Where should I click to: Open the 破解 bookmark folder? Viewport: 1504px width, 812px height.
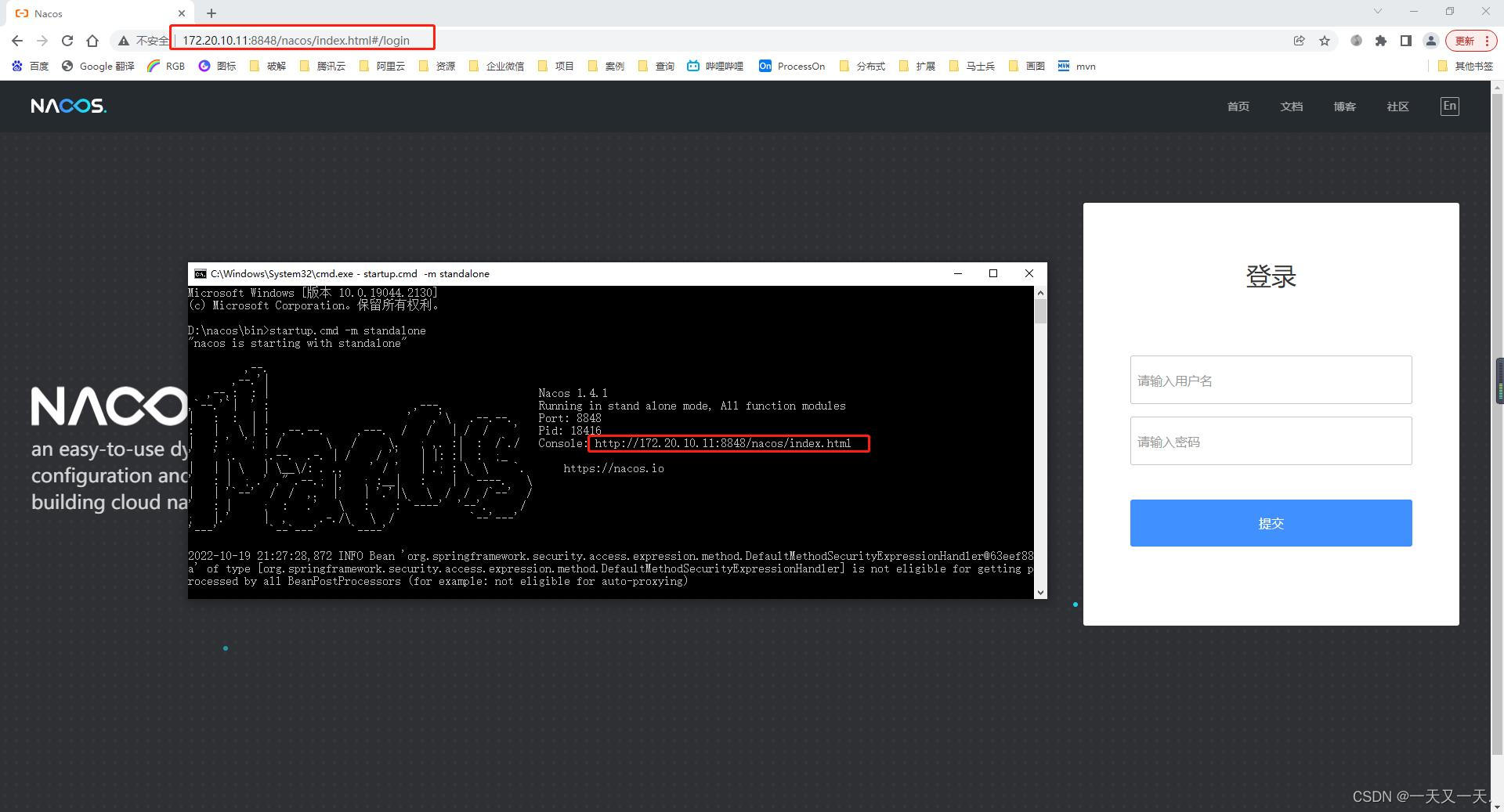268,66
